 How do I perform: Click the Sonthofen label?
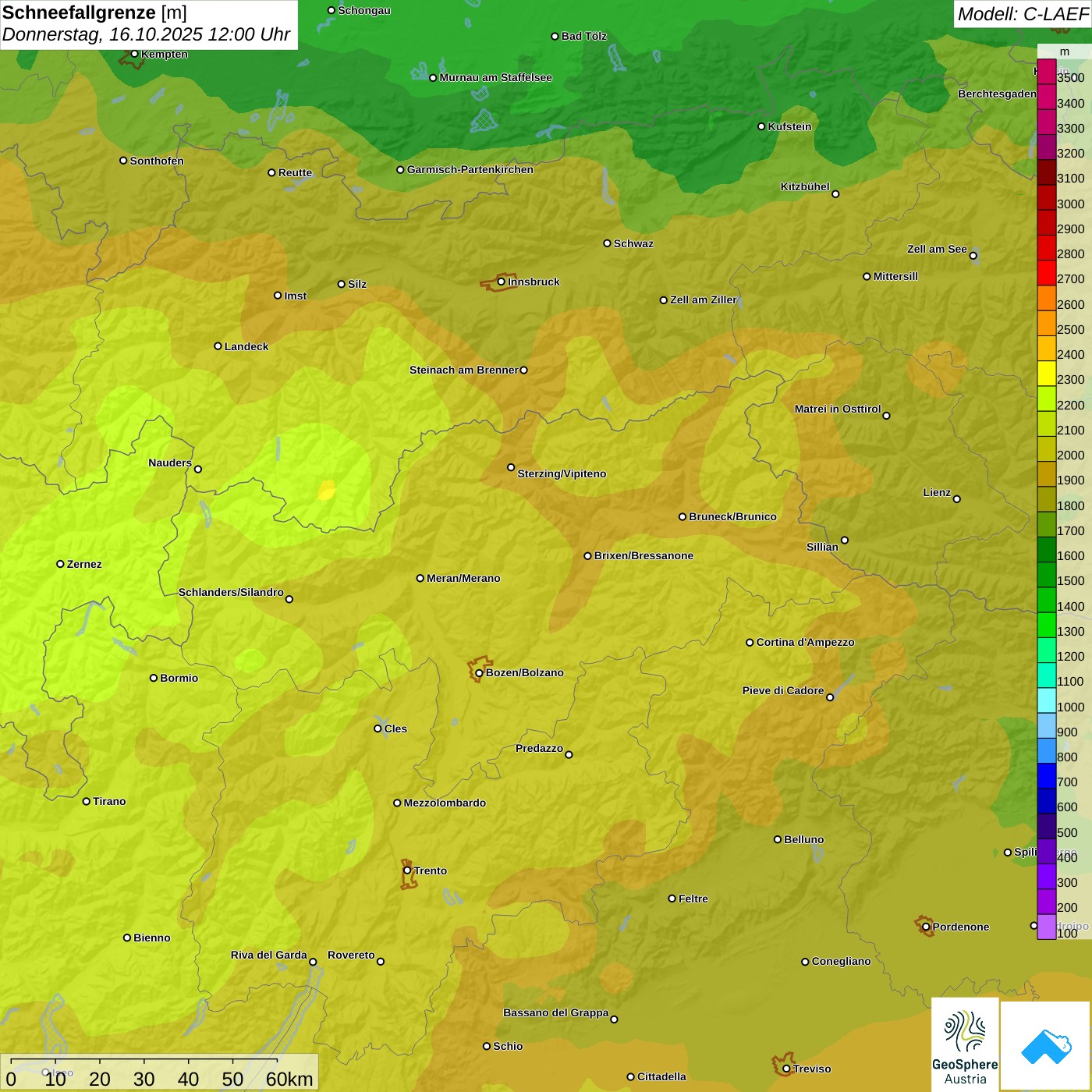coord(157,161)
